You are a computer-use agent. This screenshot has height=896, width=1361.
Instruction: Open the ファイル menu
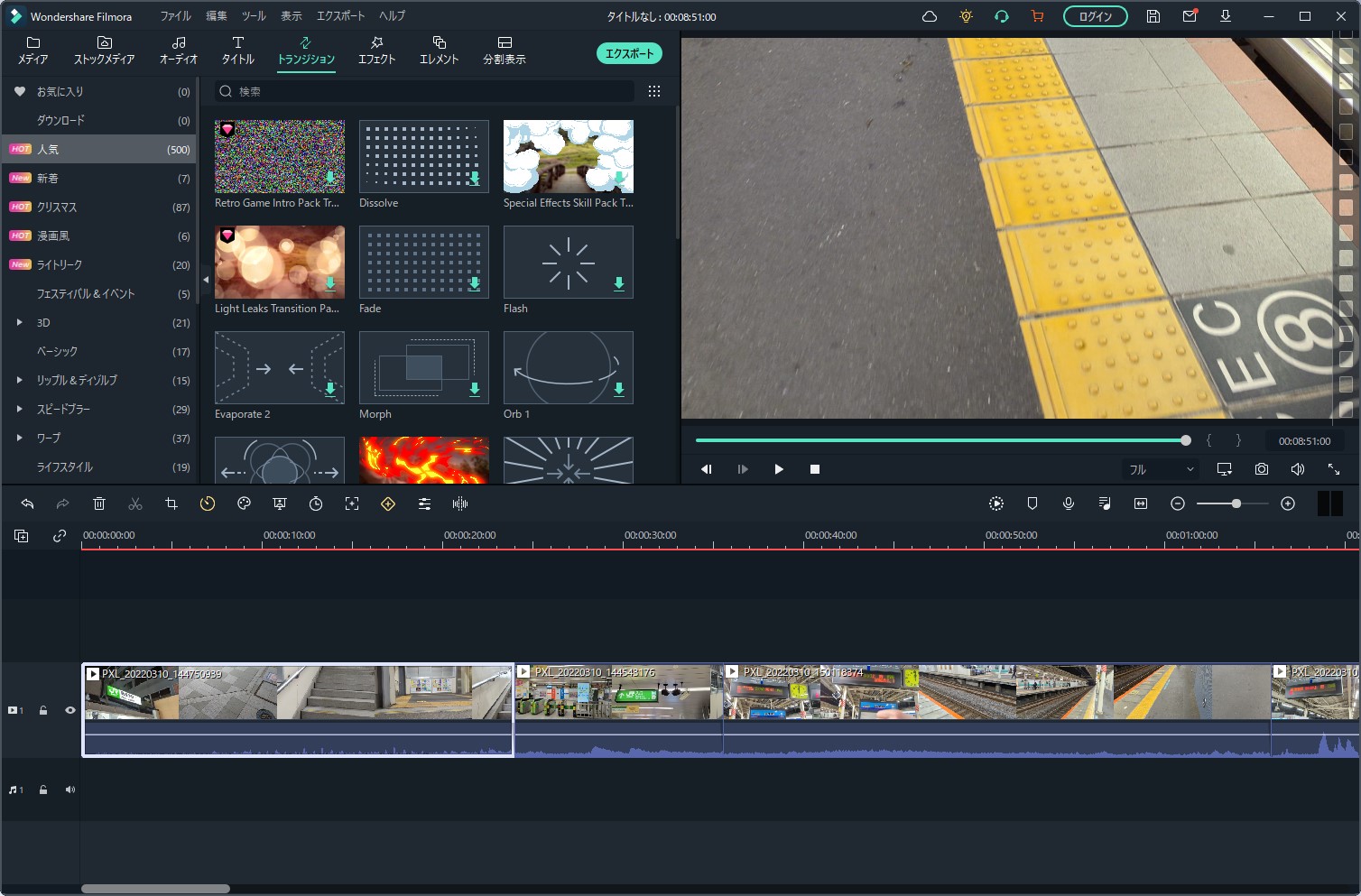(x=175, y=16)
